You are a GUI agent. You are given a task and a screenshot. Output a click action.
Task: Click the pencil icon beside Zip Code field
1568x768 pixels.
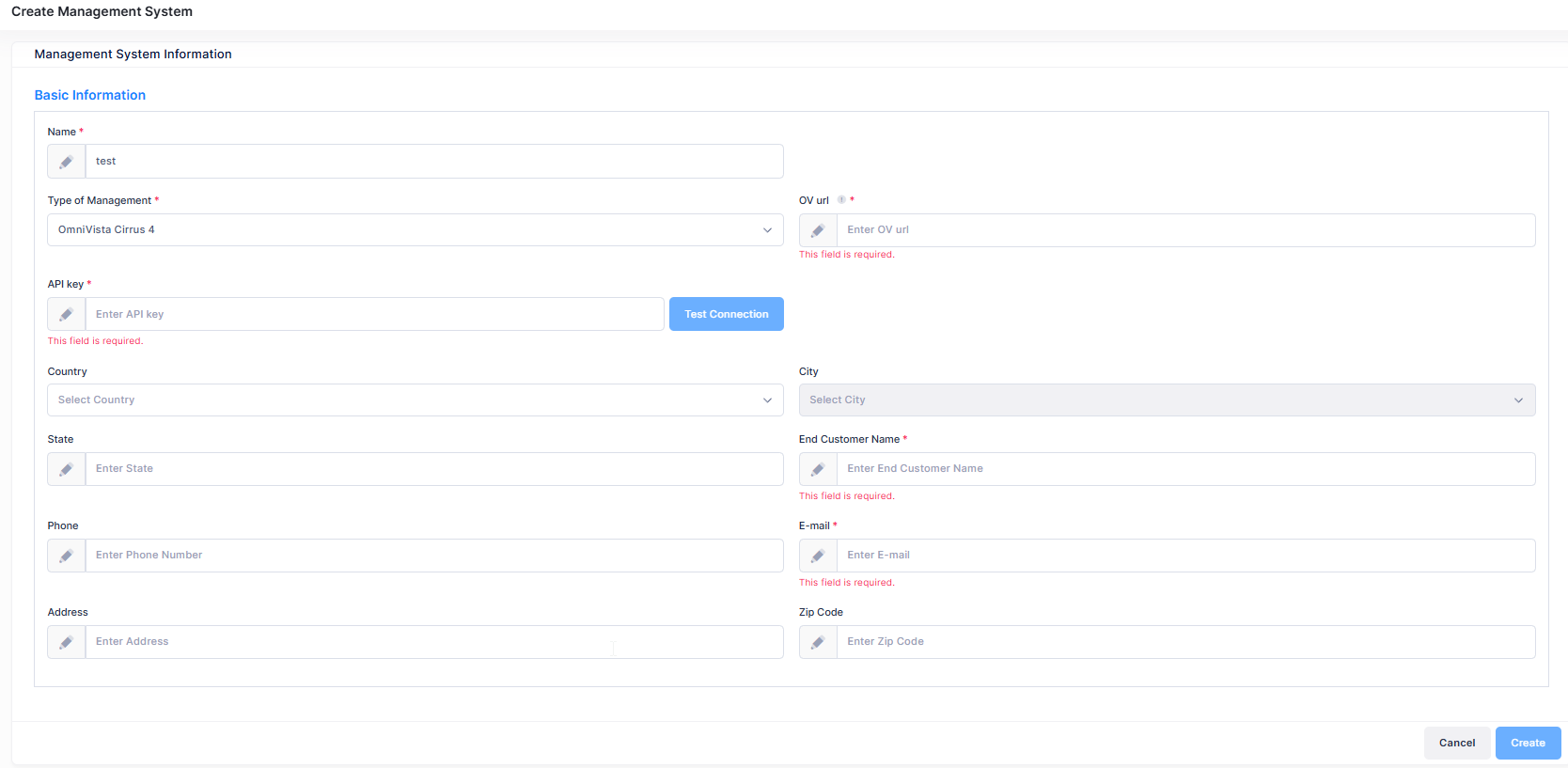[818, 642]
